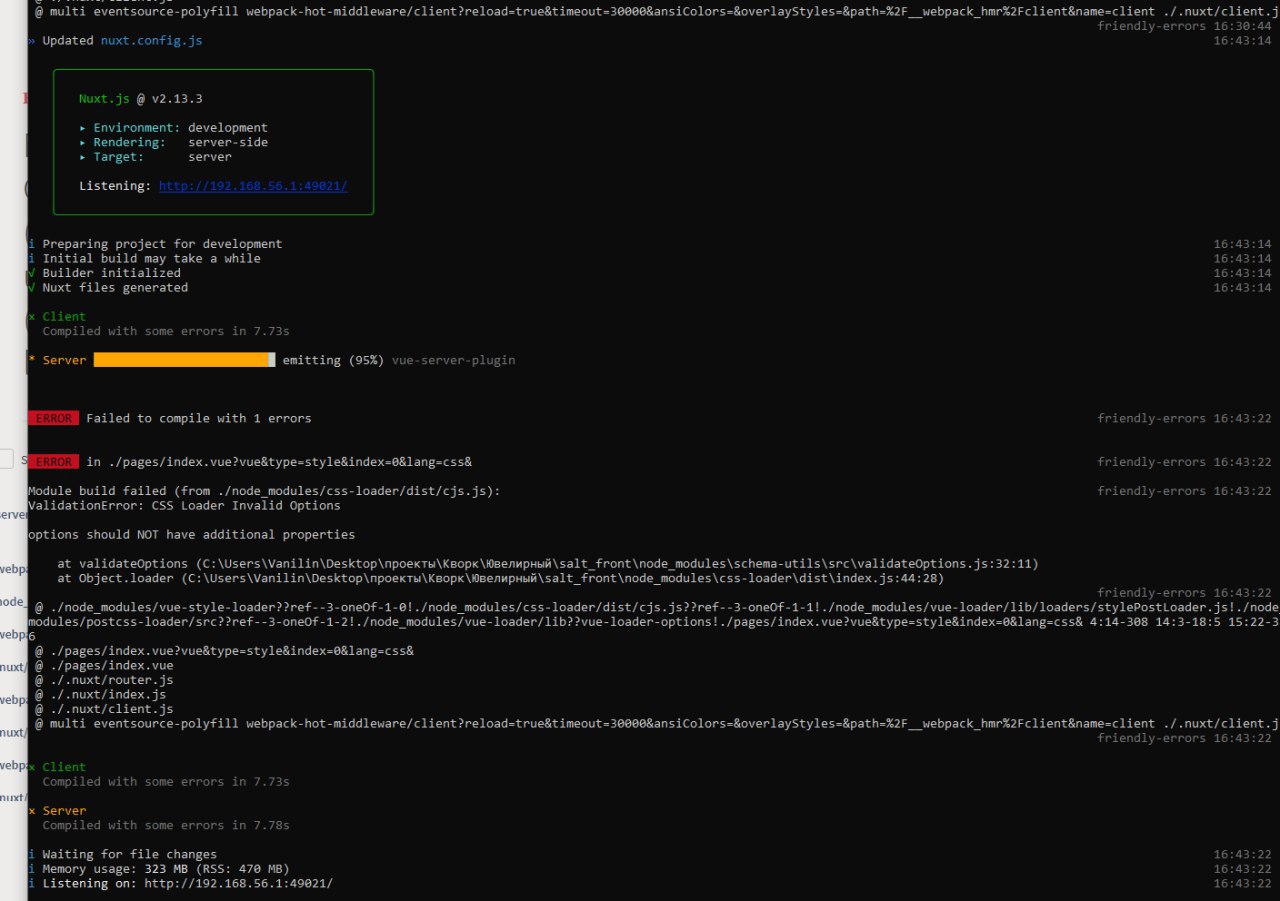Viewport: 1280px width, 901px height.
Task: Click the 'Environment: development' line
Action: (173, 128)
